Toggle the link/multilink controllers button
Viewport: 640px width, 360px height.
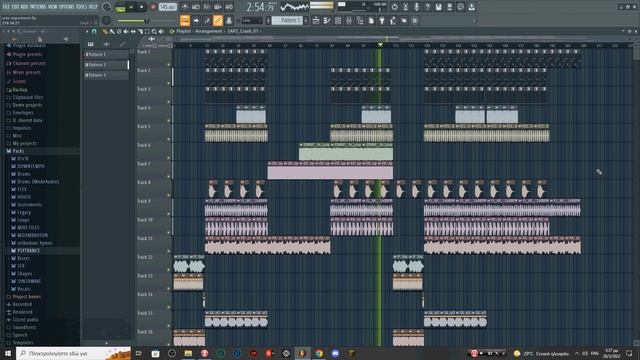218,20
